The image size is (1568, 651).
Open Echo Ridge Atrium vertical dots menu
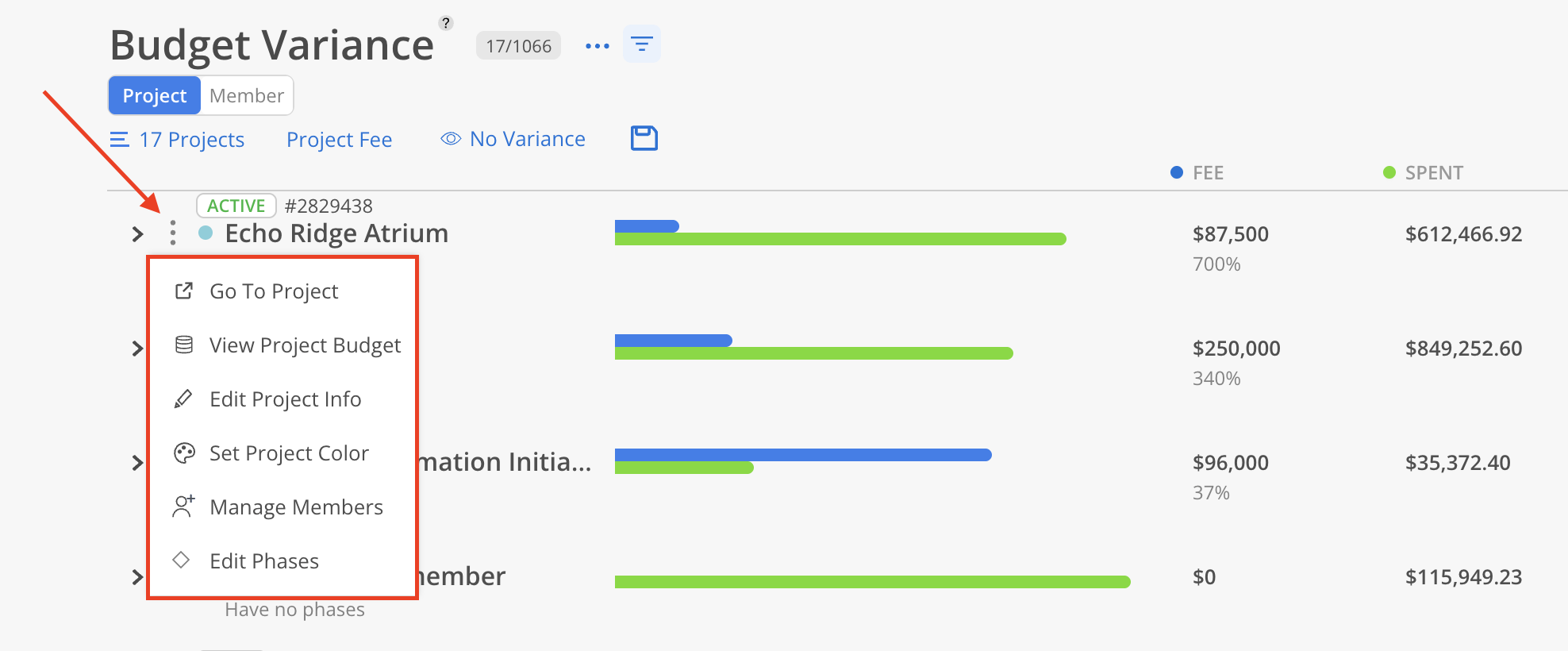pos(173,233)
